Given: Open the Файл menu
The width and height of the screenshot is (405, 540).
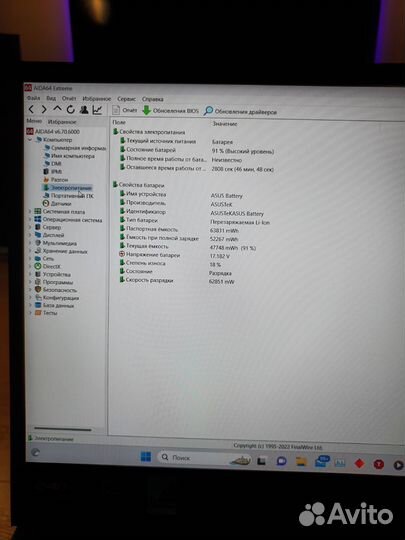Looking at the screenshot, I should tap(33, 98).
